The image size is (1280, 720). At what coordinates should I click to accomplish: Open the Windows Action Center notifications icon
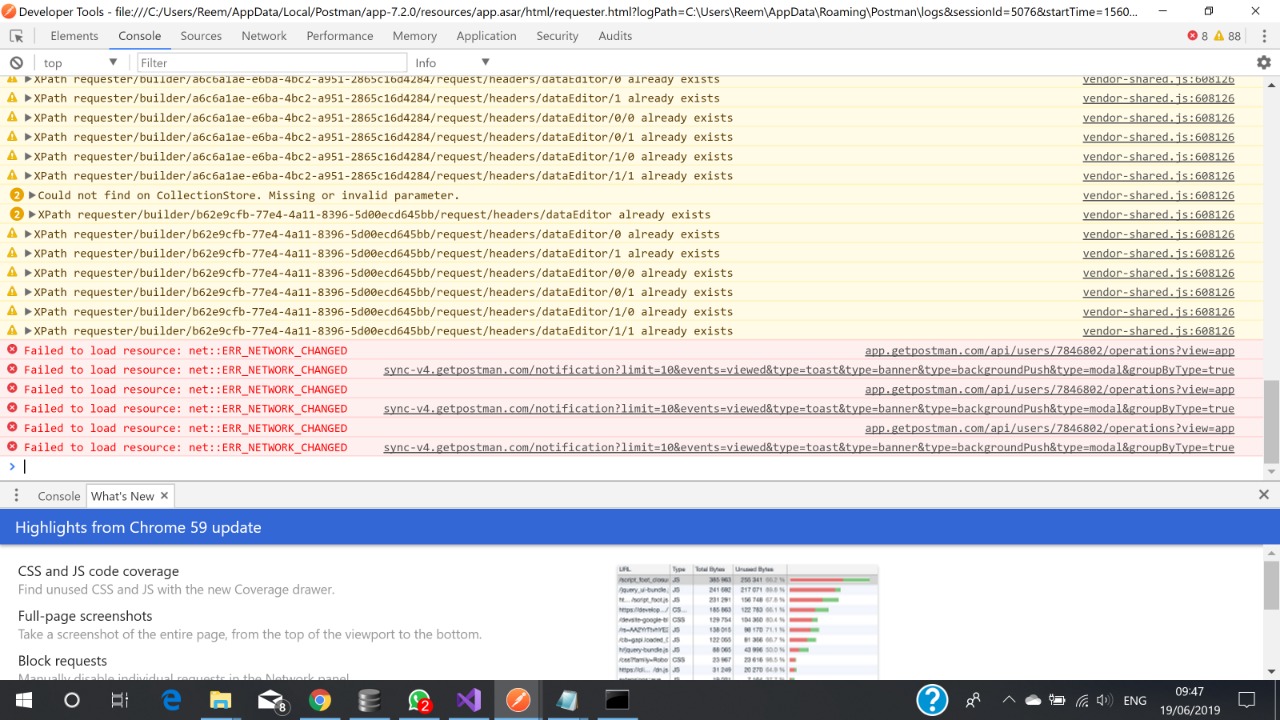coord(1246,700)
